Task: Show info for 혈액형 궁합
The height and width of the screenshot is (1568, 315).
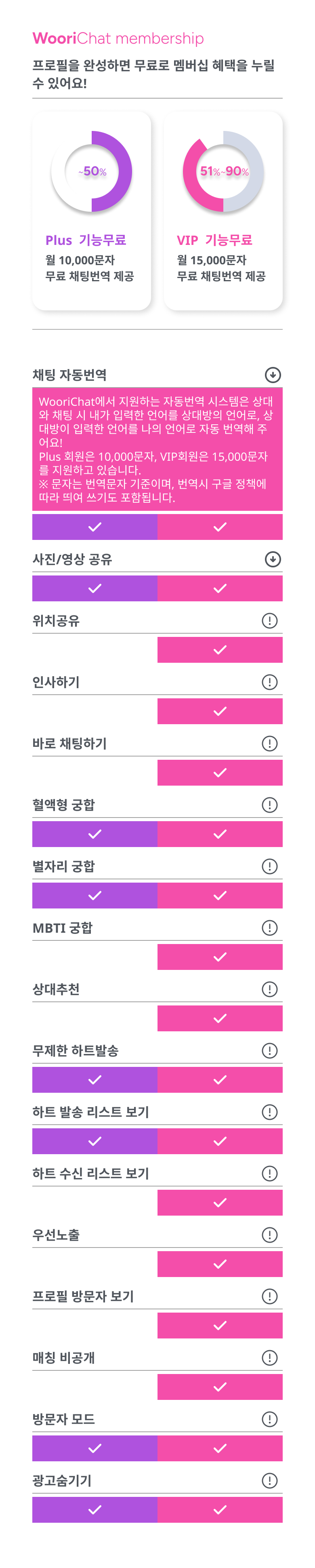Action: [x=269, y=805]
